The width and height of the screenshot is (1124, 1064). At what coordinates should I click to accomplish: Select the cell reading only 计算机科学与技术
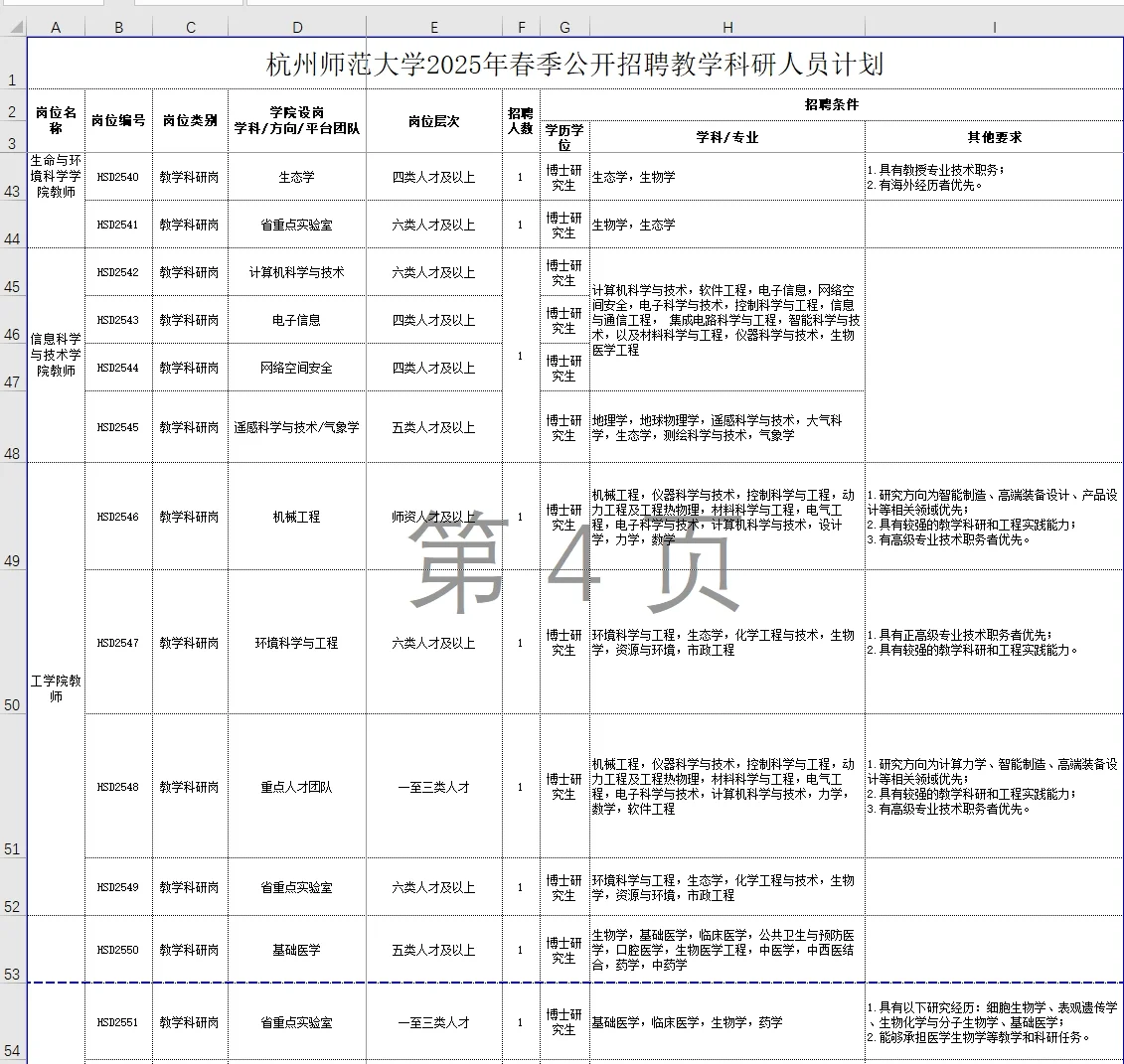pyautogui.click(x=297, y=272)
